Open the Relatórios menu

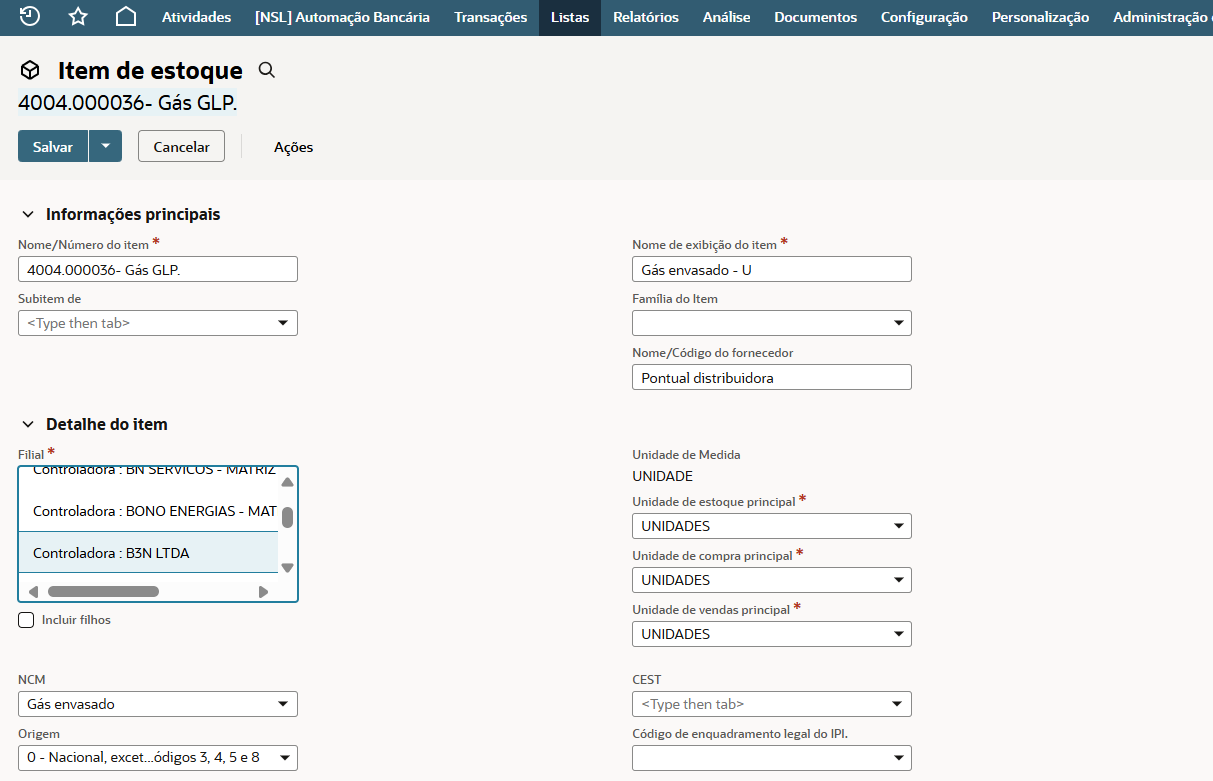tap(645, 17)
